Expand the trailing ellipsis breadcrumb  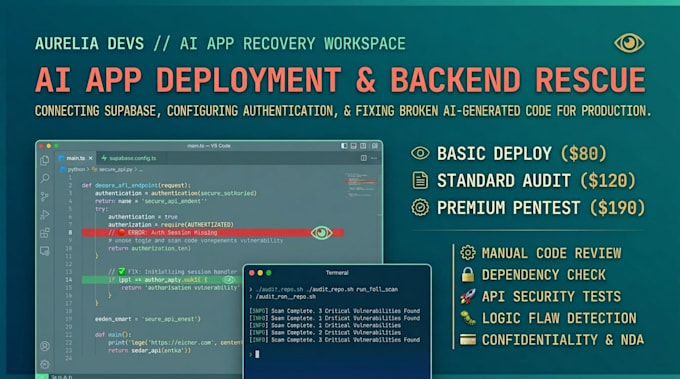(x=141, y=170)
